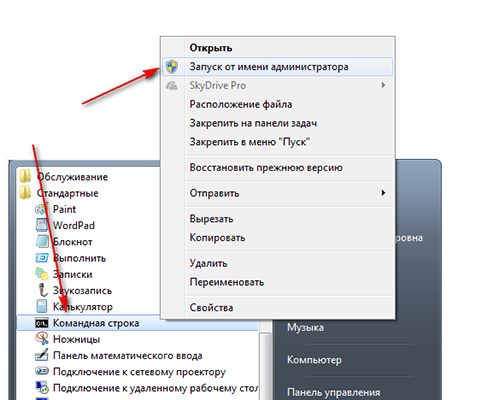The height and width of the screenshot is (400, 487).
Task: Click the Обслуживание folder icon
Action: coord(25,177)
